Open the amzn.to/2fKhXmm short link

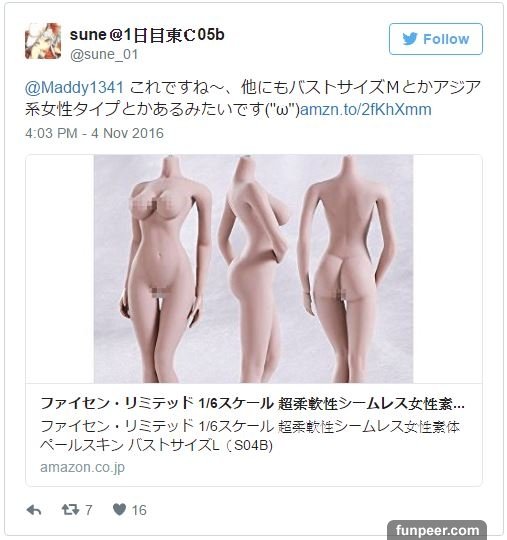coord(366,110)
